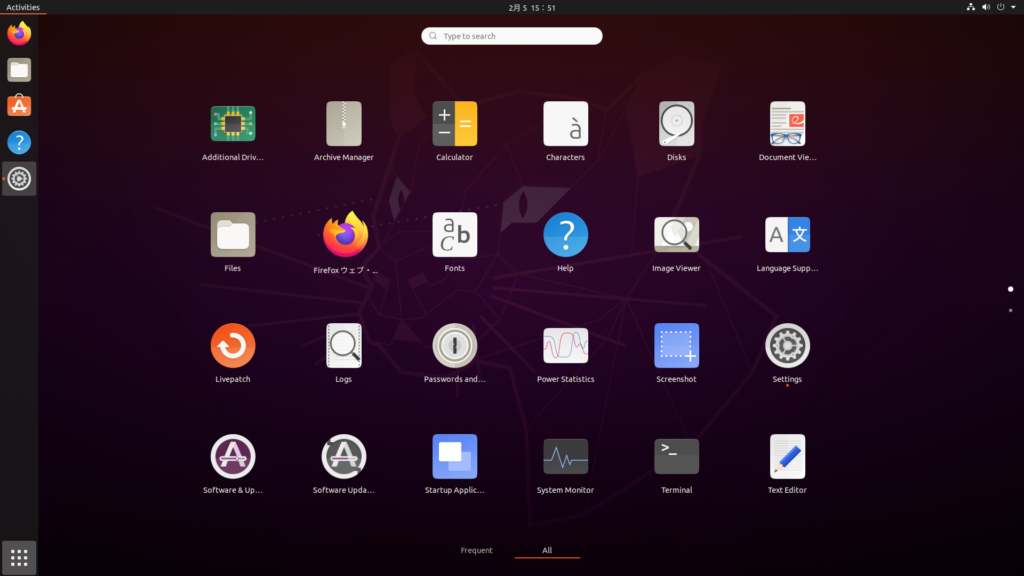This screenshot has width=1024, height=576.
Task: Open Firefox from the dock
Action: (19, 33)
